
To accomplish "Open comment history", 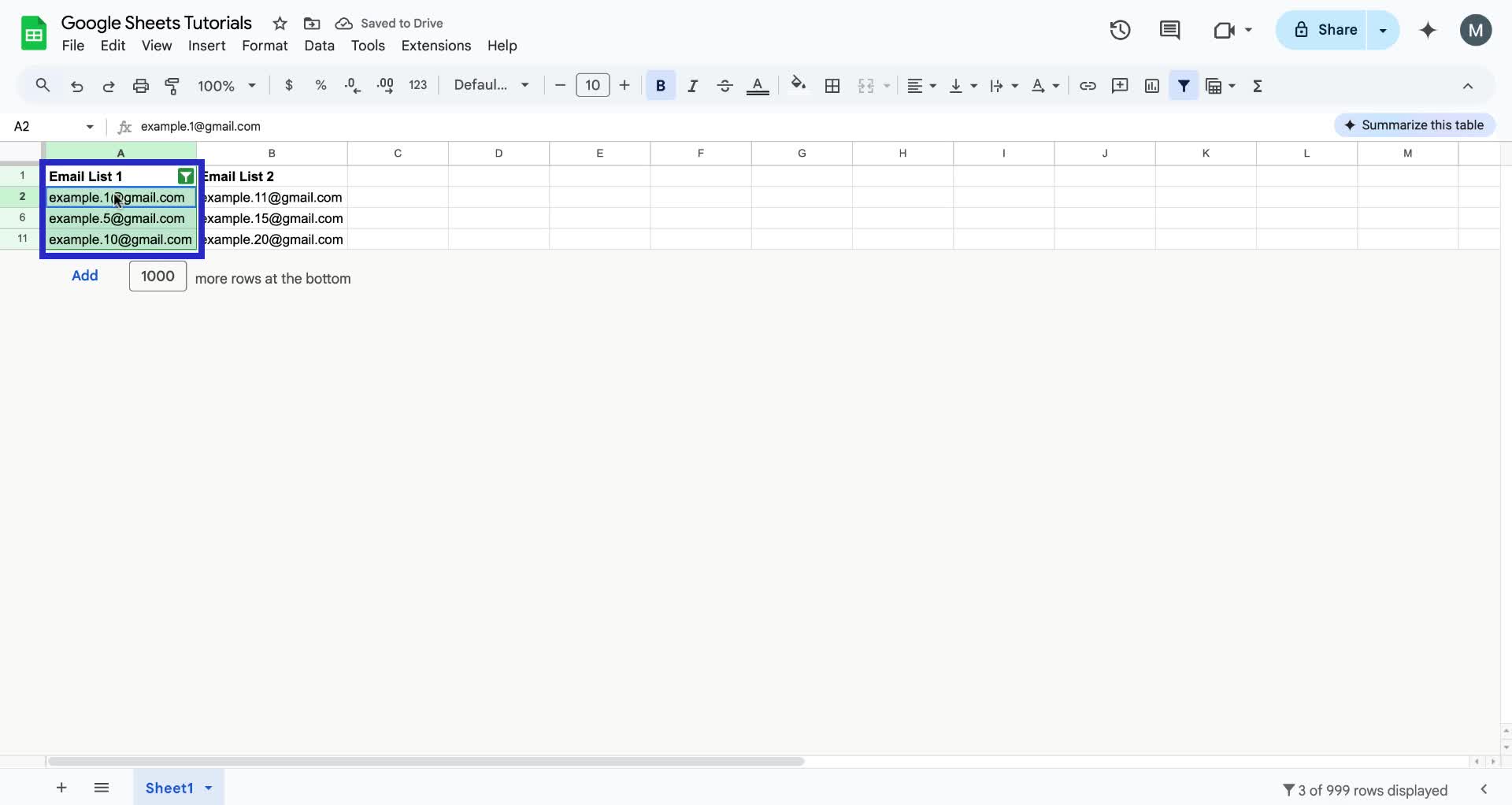I will pyautogui.click(x=1170, y=30).
